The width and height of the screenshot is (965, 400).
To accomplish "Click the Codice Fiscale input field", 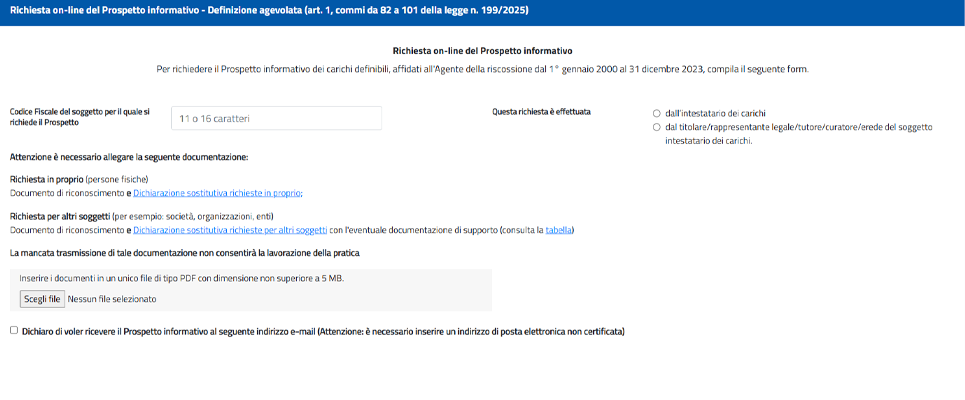I will (276, 118).
